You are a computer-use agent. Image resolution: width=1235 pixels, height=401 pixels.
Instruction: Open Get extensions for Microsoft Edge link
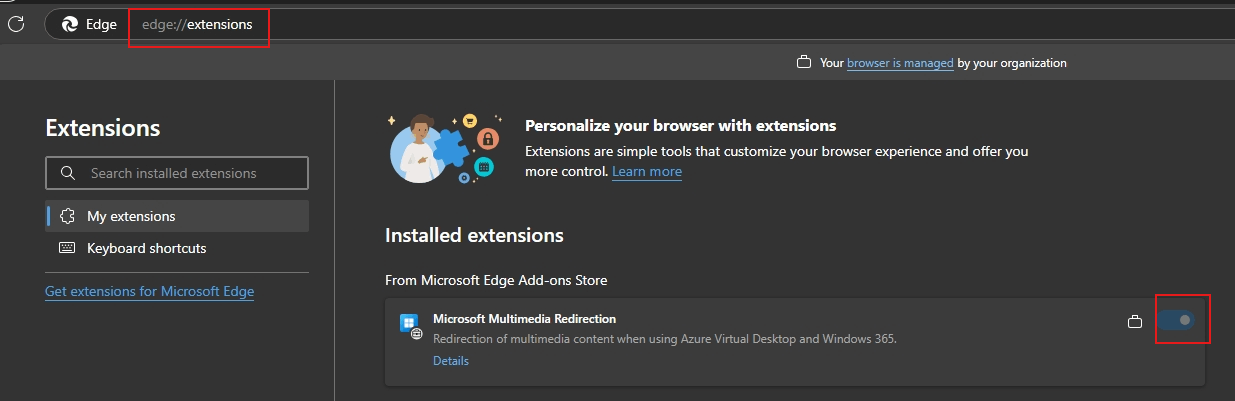pos(150,292)
